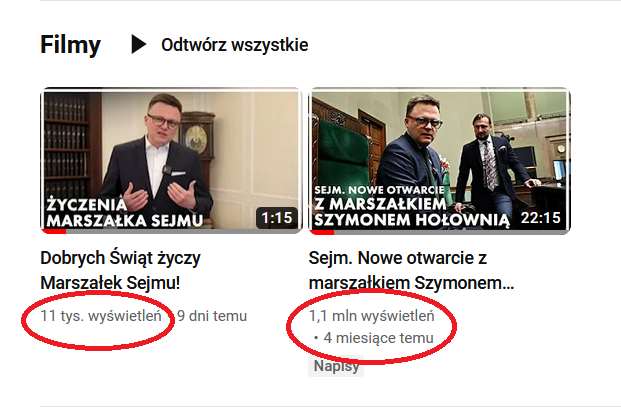Image resolution: width=621 pixels, height=411 pixels.
Task: Click the '4 miesiące temu' upload date
Action: coord(378,338)
